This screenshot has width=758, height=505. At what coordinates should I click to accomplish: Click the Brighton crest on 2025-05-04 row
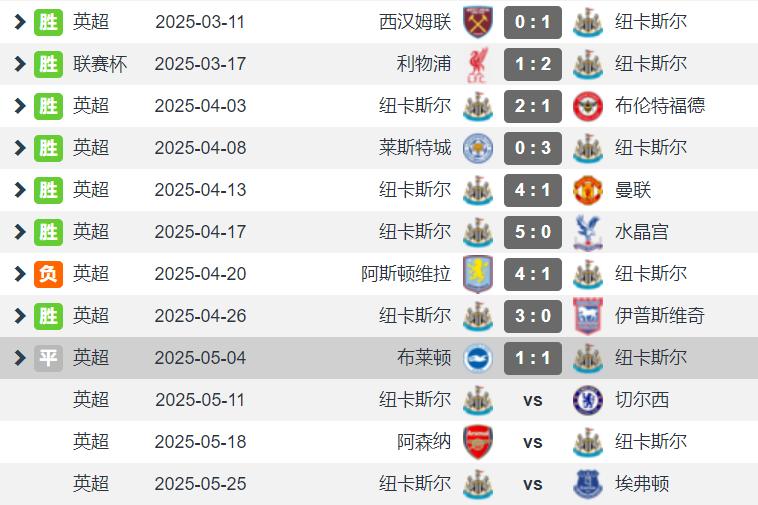click(478, 358)
